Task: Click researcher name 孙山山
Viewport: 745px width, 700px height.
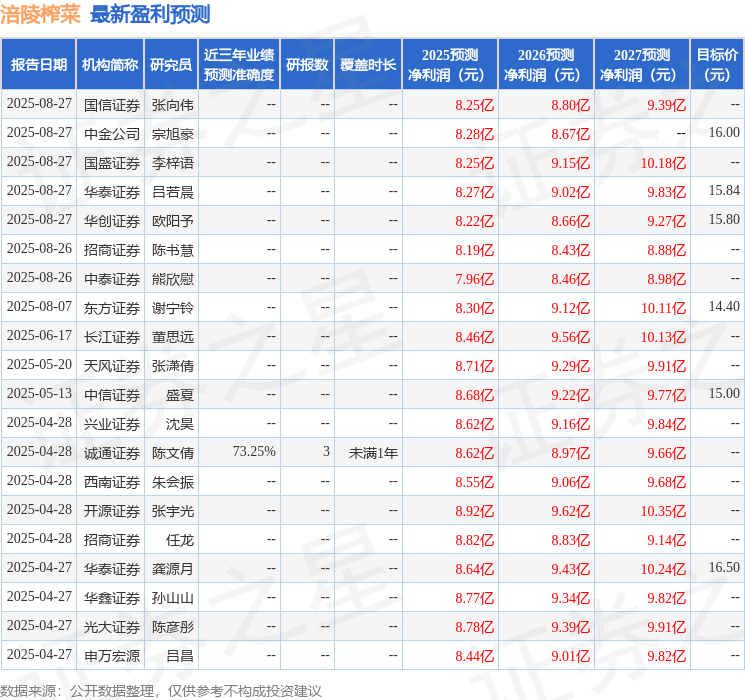Action: pos(172,598)
